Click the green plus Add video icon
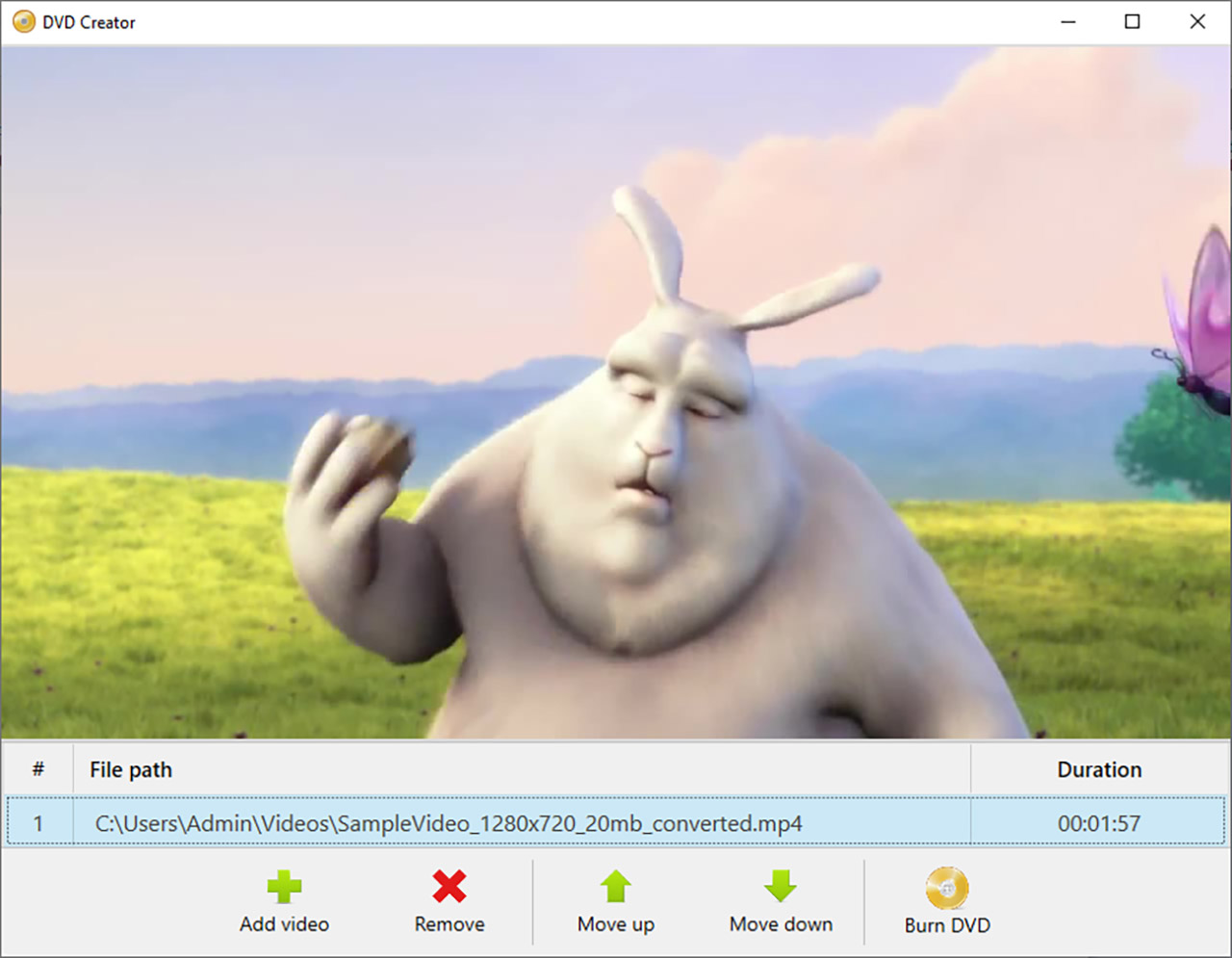 (284, 887)
